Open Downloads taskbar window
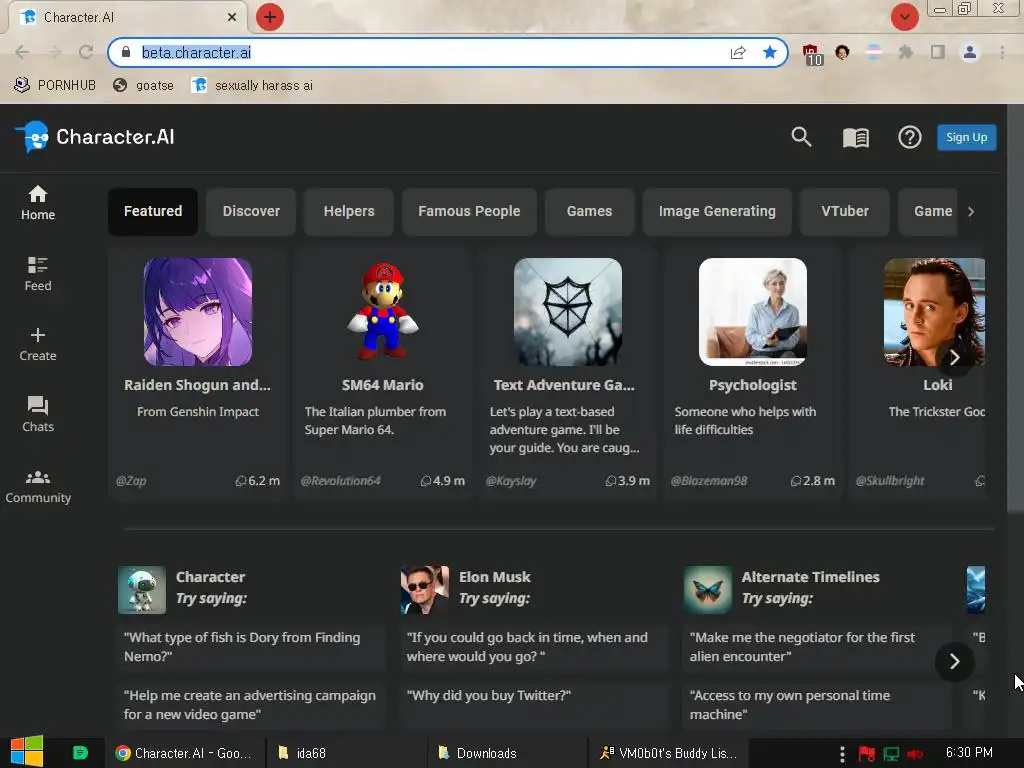Viewport: 1024px width, 768px height. pos(507,753)
